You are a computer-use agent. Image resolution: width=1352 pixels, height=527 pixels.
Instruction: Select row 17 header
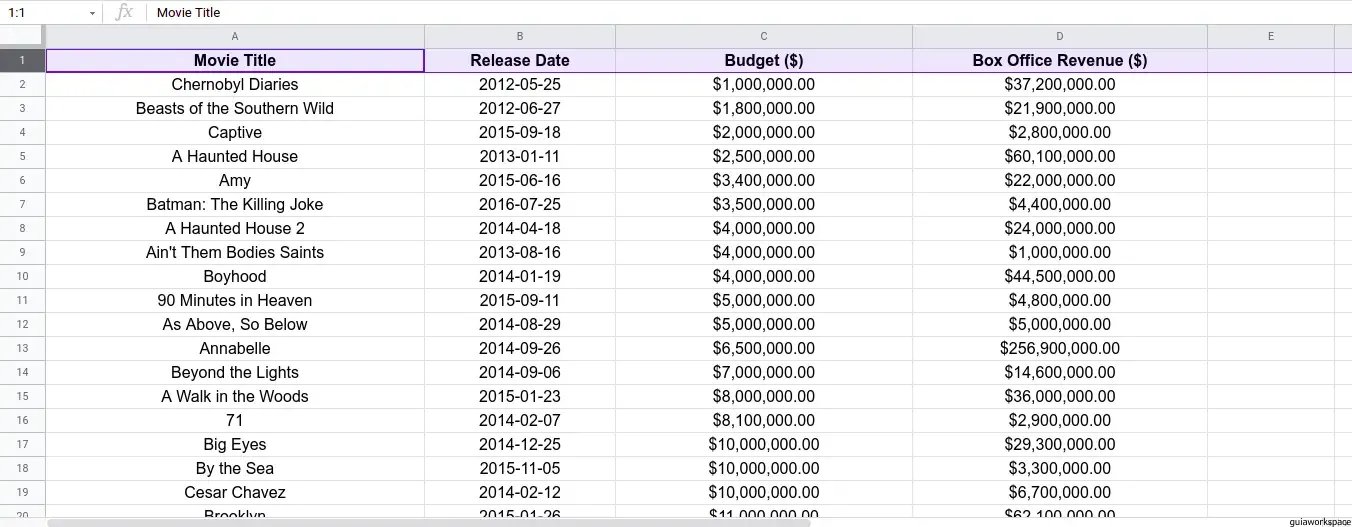coord(22,444)
